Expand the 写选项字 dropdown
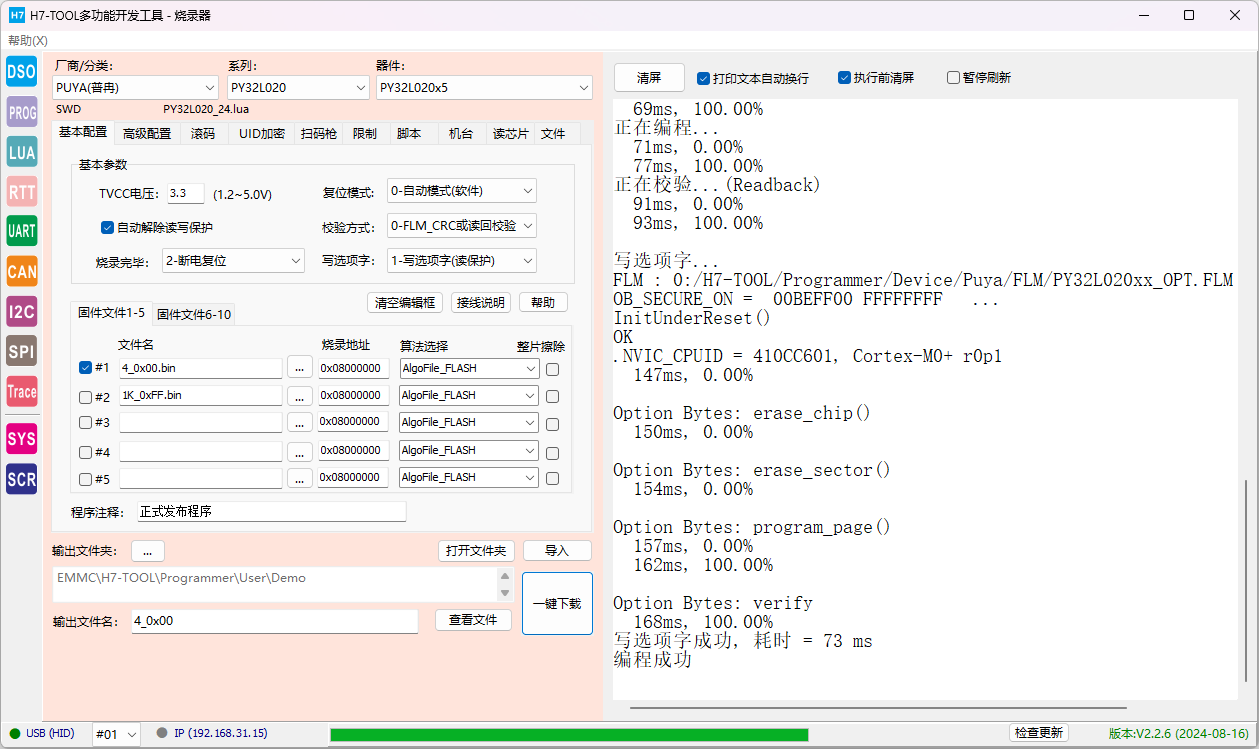The width and height of the screenshot is (1259, 749). [462, 260]
